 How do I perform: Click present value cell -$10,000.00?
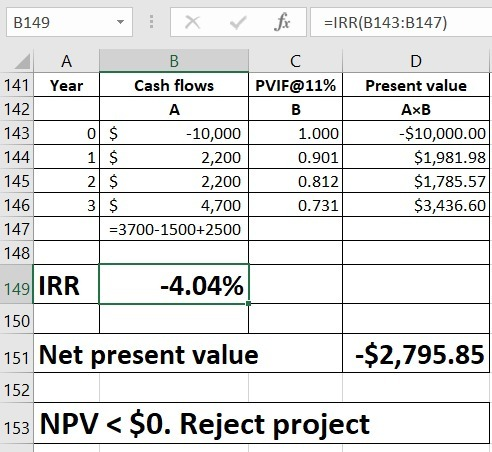(416, 133)
